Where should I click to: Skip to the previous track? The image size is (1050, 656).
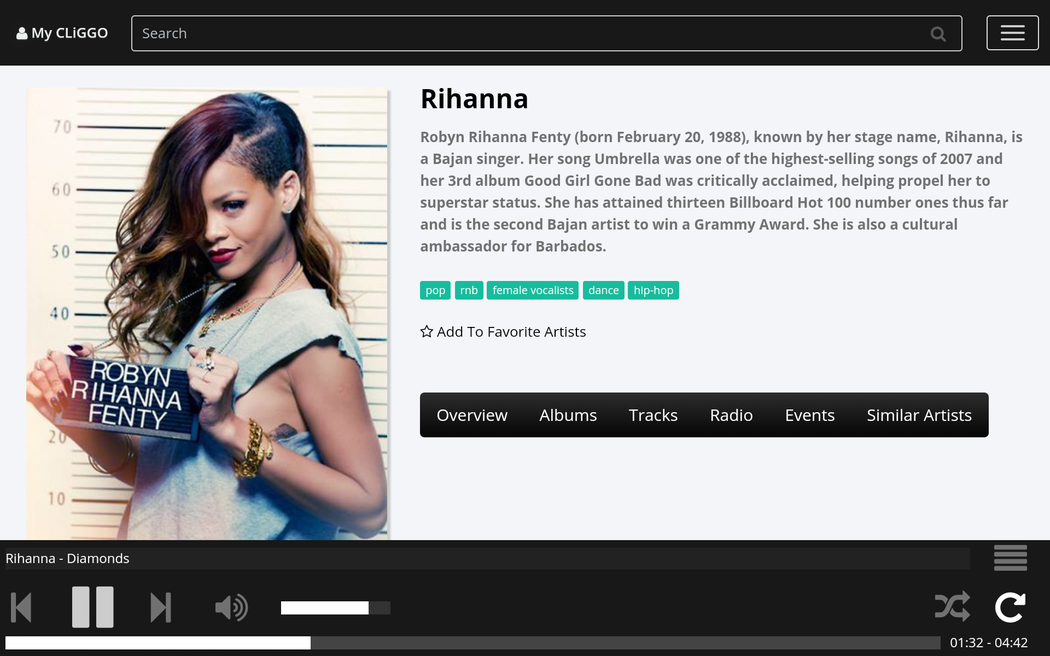pyautogui.click(x=21, y=607)
